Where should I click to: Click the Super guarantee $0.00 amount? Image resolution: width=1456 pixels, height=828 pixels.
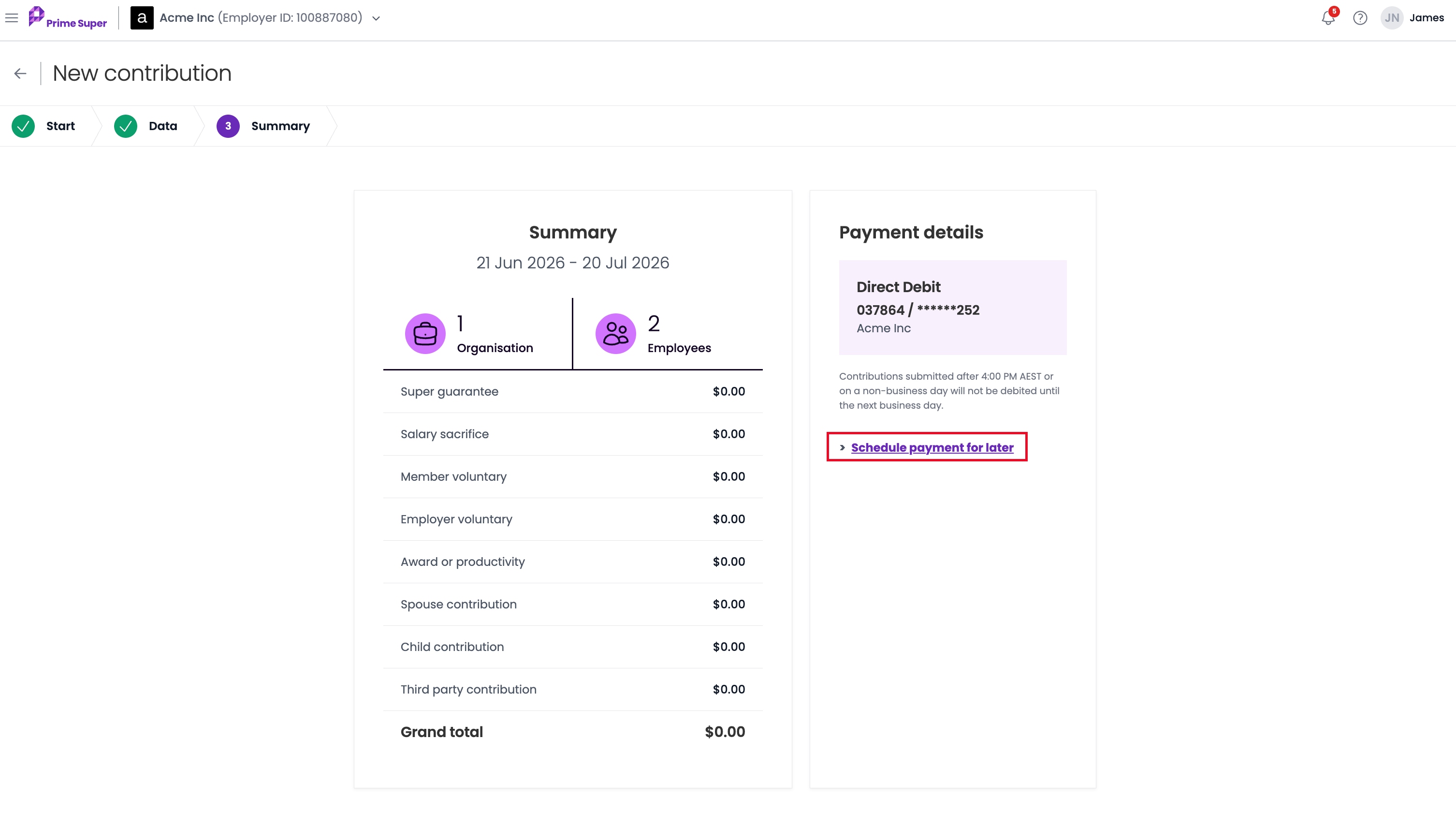click(x=728, y=391)
